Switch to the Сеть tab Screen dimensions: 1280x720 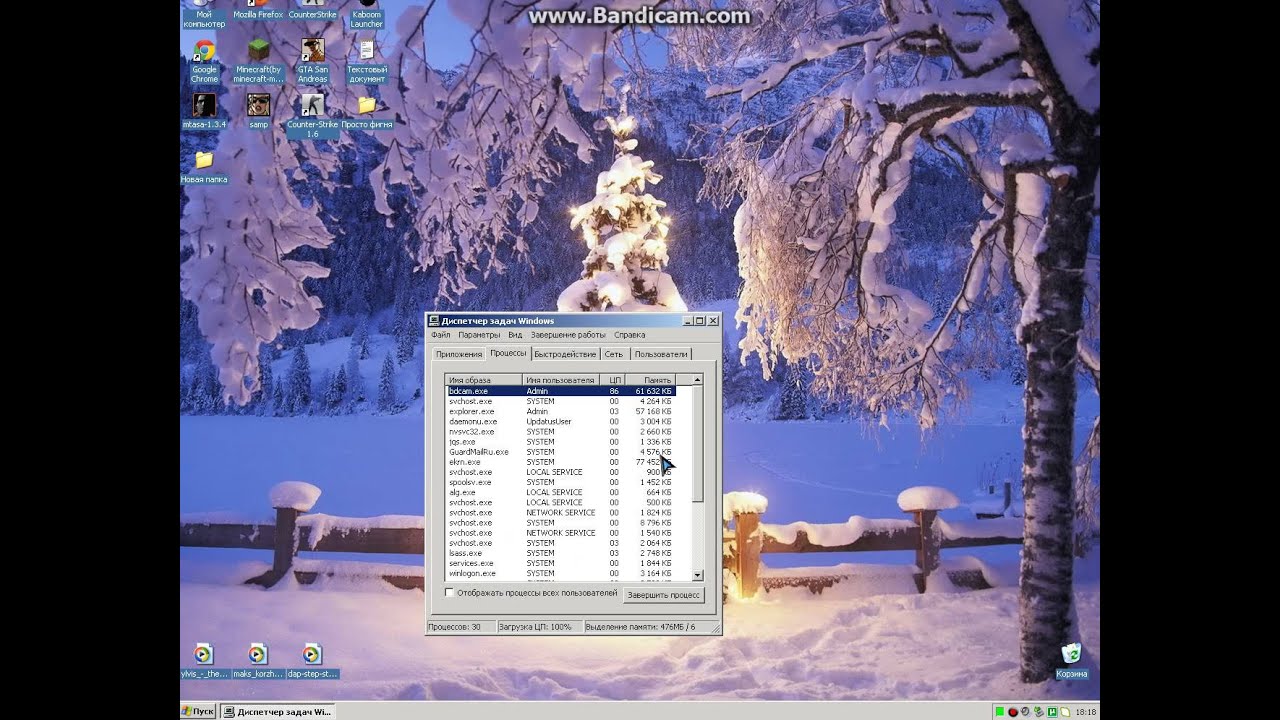pyautogui.click(x=613, y=354)
